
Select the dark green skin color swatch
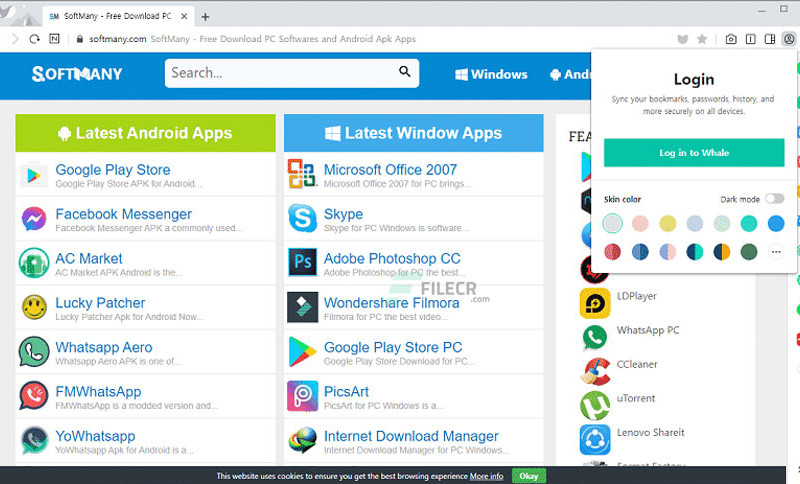pyautogui.click(x=748, y=251)
